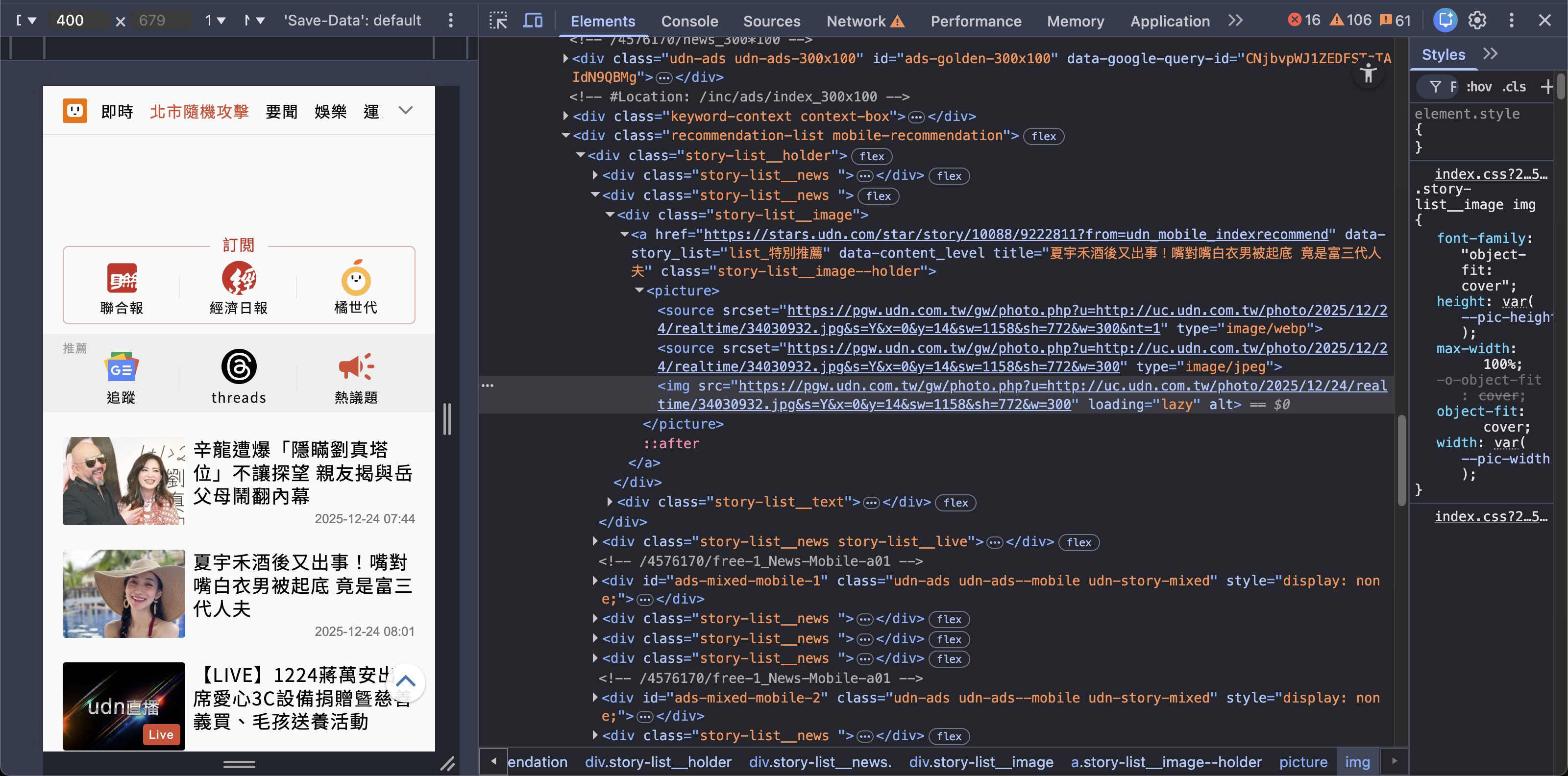Select the Styles sidebar tab
The width and height of the screenshot is (1568, 776).
point(1443,55)
